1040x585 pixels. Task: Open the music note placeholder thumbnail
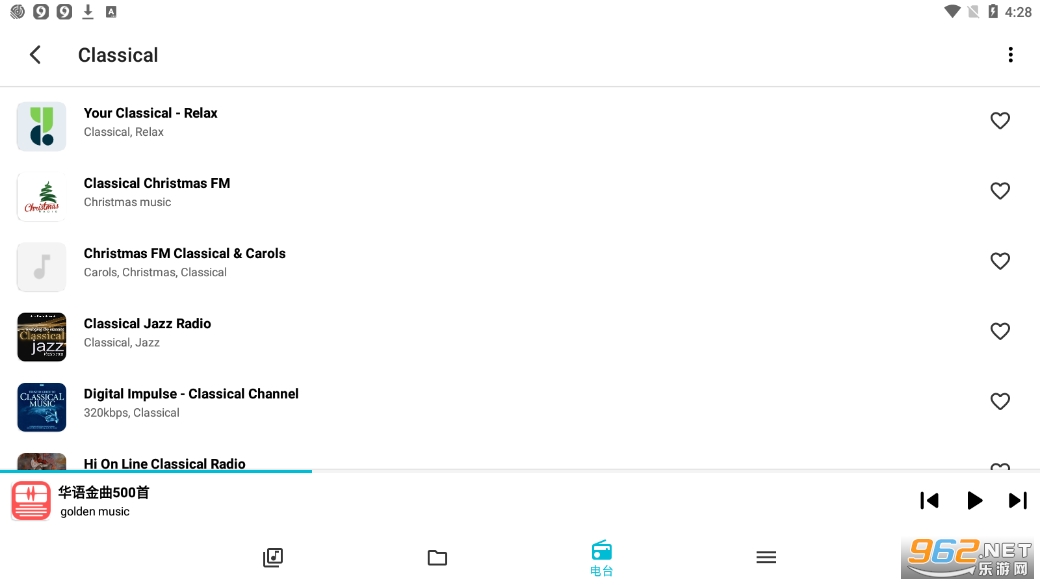pyautogui.click(x=42, y=267)
